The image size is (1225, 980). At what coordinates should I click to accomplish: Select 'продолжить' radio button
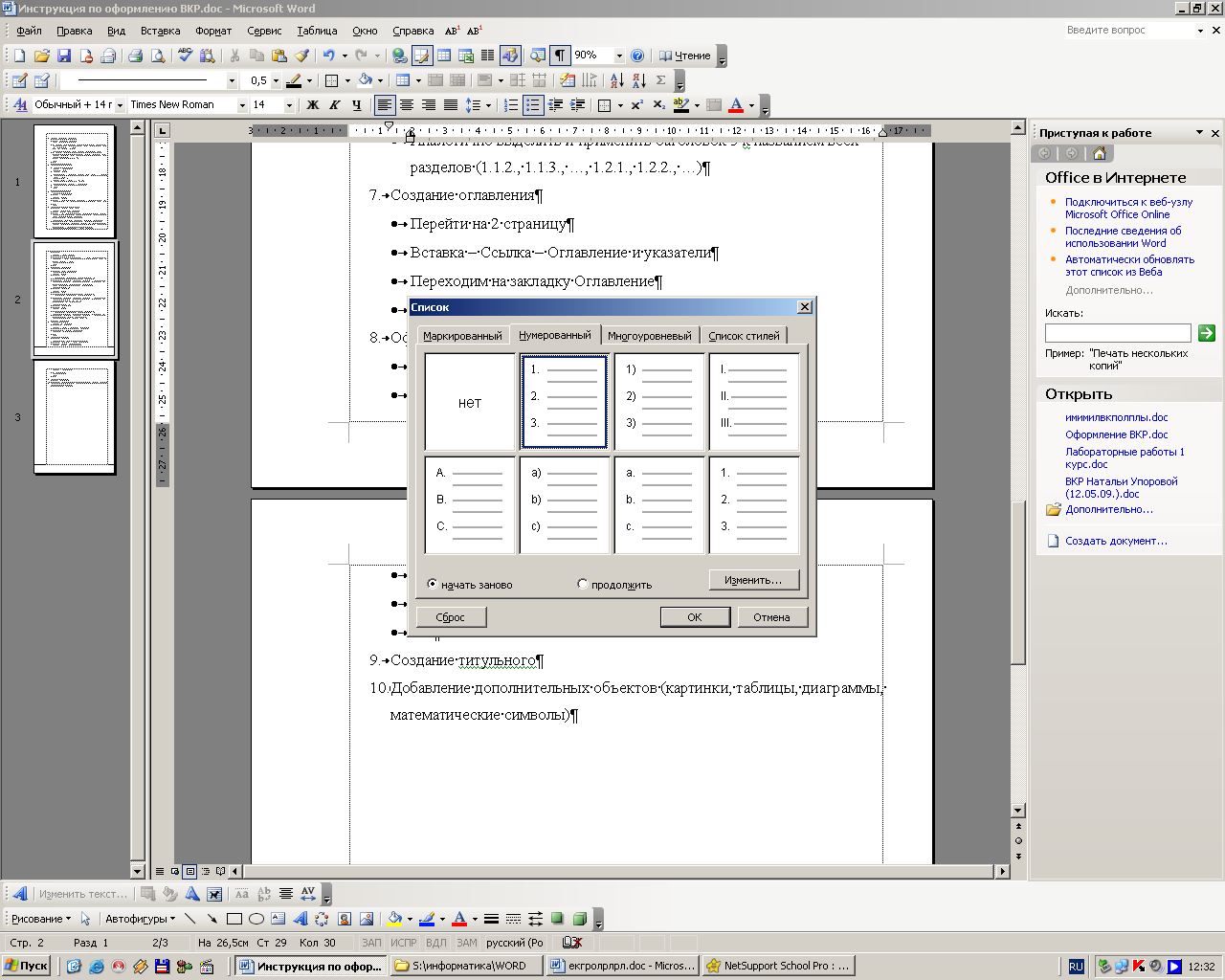pyautogui.click(x=583, y=584)
